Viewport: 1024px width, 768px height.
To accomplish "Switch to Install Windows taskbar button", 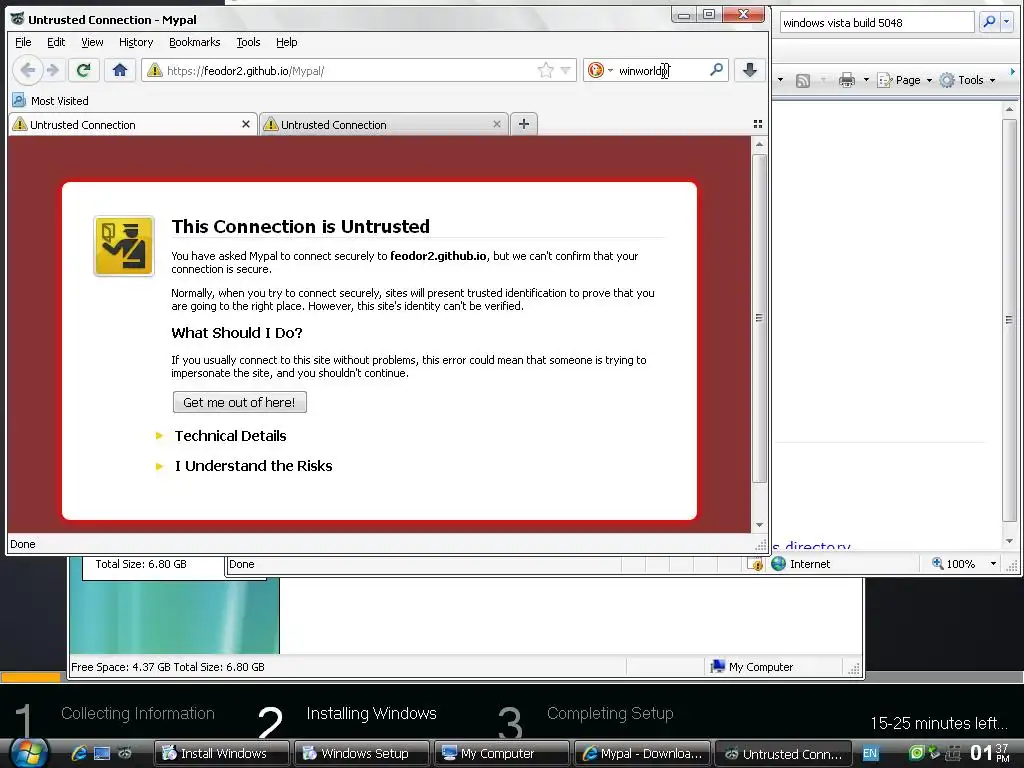I will pos(222,753).
